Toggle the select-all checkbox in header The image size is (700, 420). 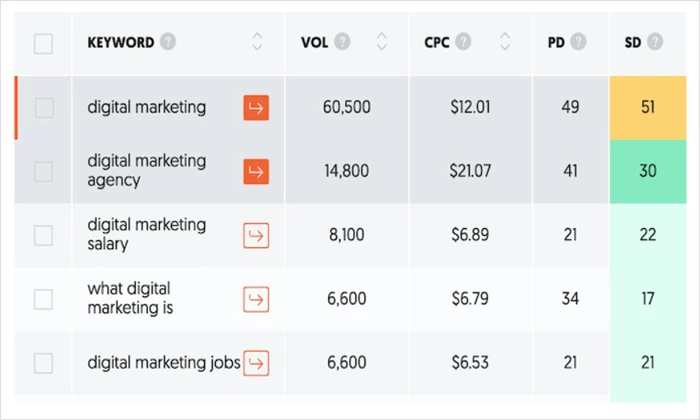[44, 43]
